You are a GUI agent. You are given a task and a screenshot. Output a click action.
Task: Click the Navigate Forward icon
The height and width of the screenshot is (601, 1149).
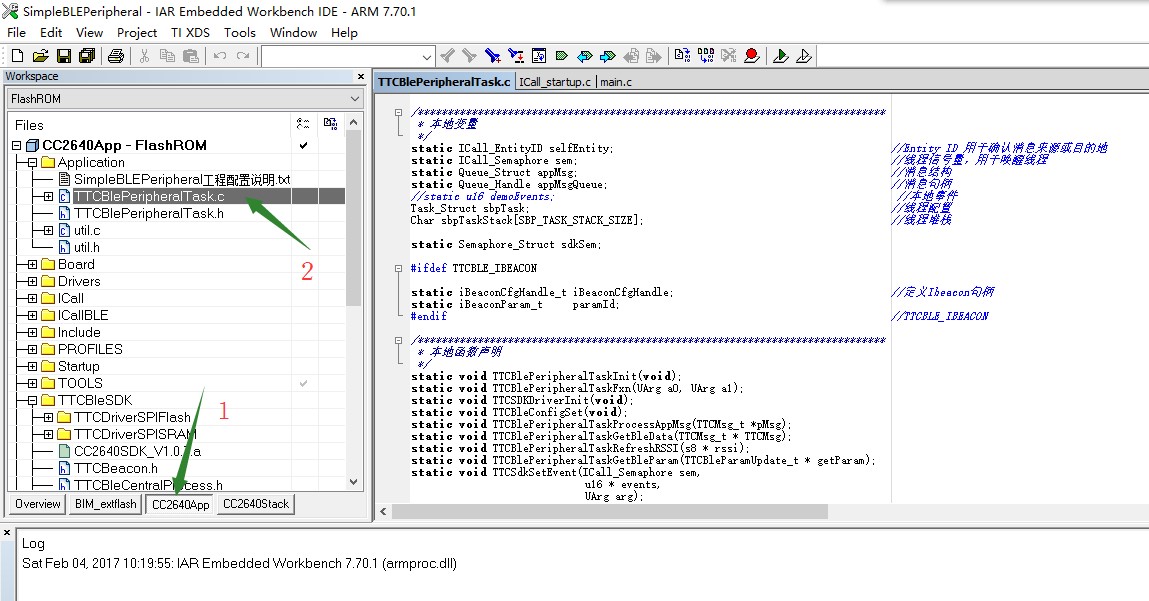pos(654,56)
